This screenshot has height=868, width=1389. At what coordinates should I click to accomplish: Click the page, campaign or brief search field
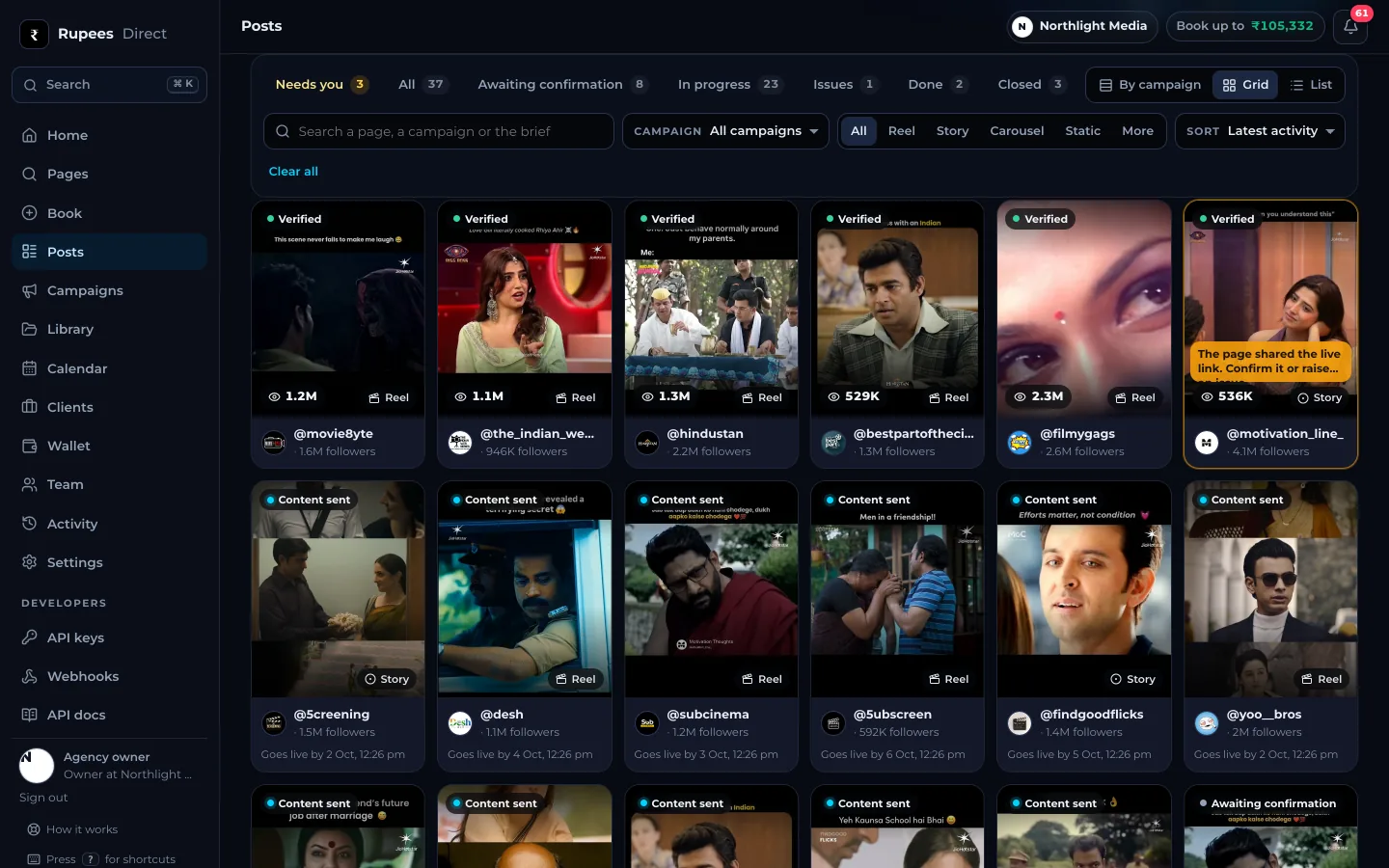coord(439,131)
